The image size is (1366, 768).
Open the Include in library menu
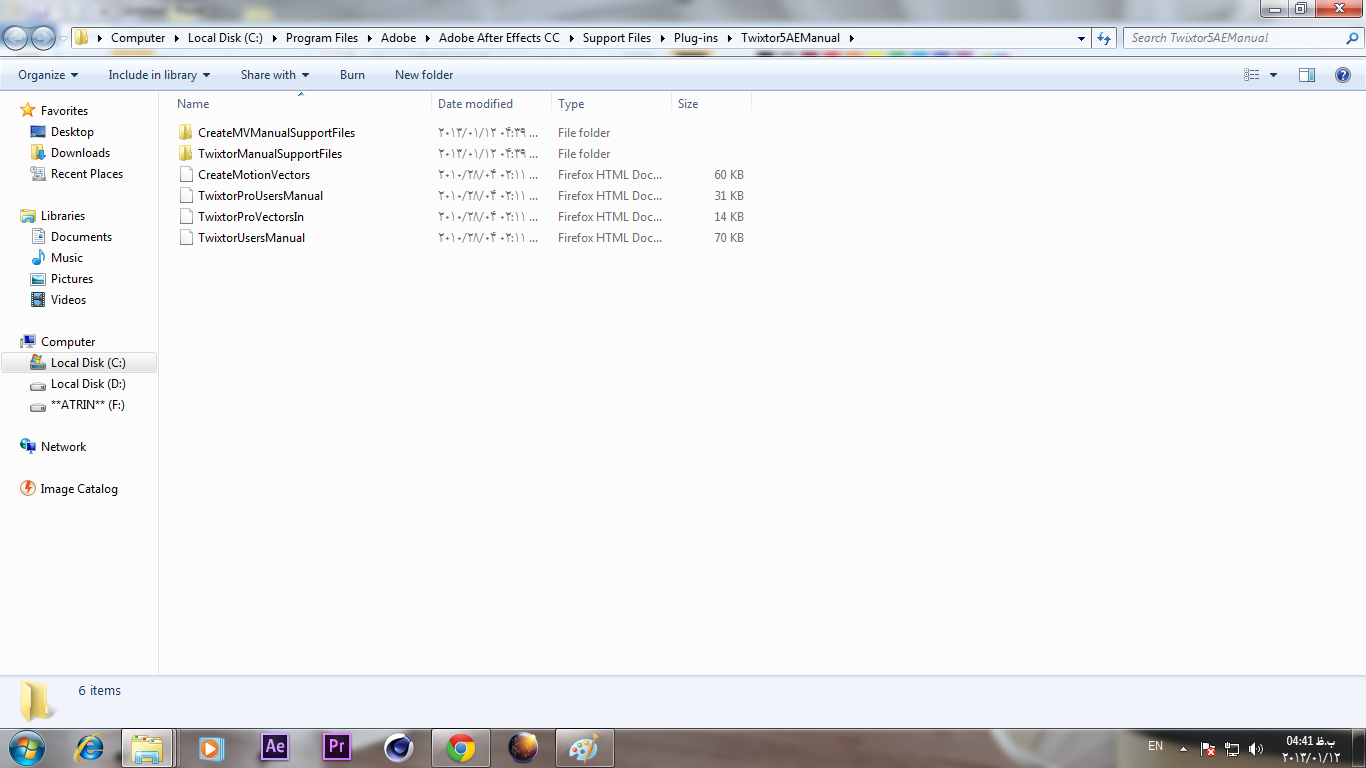pyautogui.click(x=159, y=75)
